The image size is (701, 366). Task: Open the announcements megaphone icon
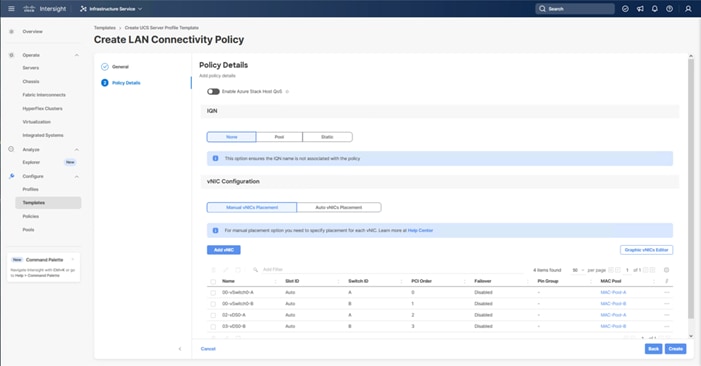640,8
